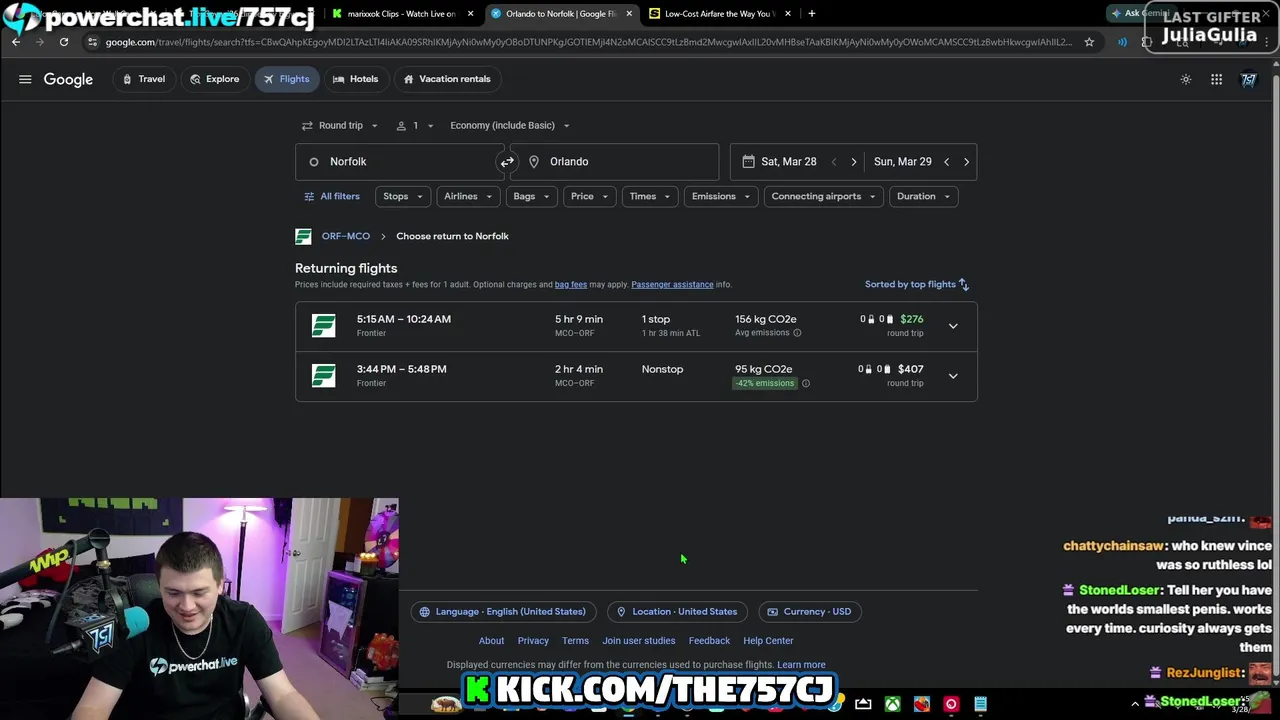
Task: Toggle the dark/light theme sun icon
Action: point(1186,79)
